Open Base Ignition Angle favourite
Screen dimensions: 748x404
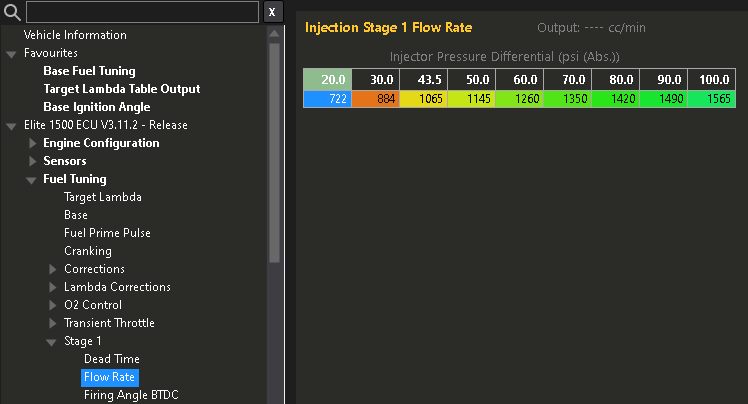click(96, 107)
